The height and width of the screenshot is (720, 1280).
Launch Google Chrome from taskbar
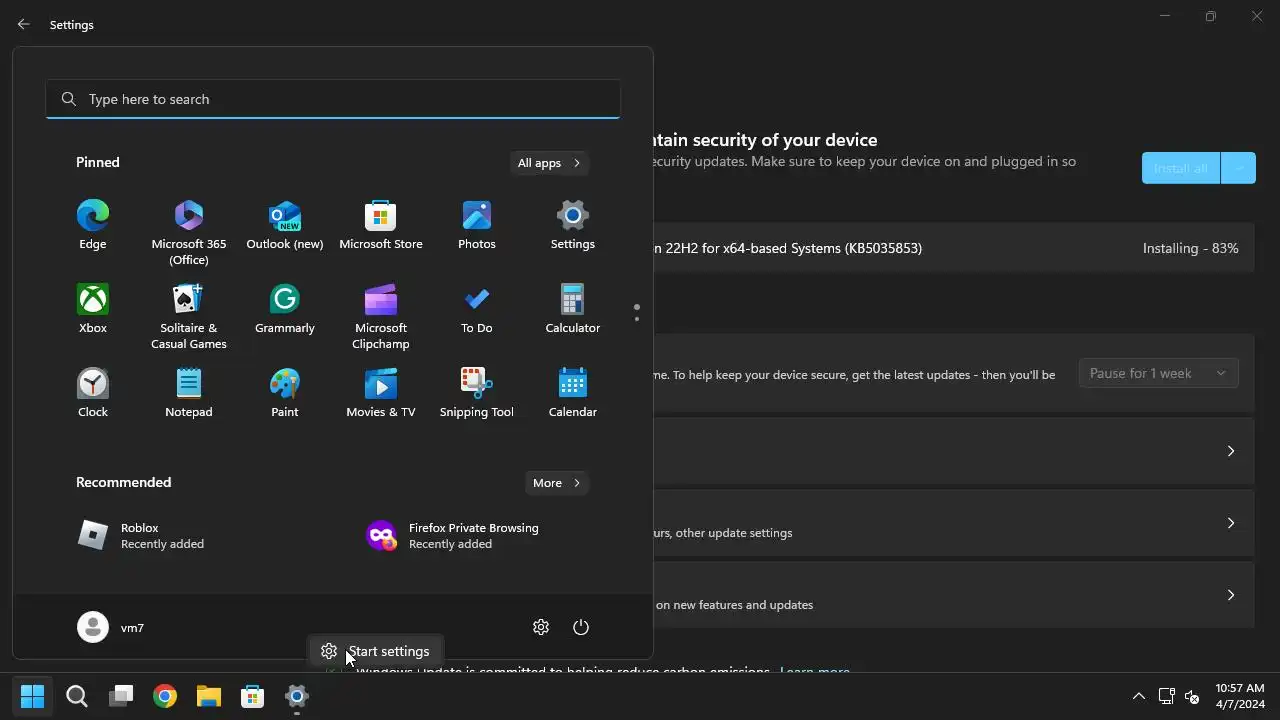click(x=165, y=696)
